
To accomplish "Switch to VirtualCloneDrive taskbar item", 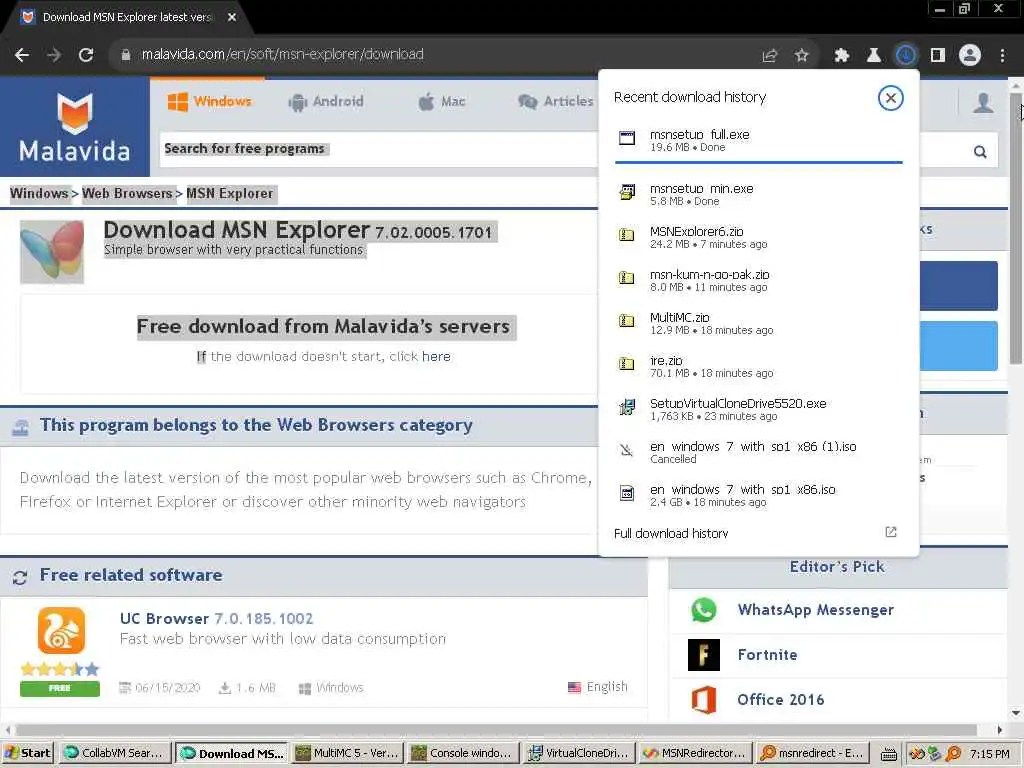I will click(579, 753).
